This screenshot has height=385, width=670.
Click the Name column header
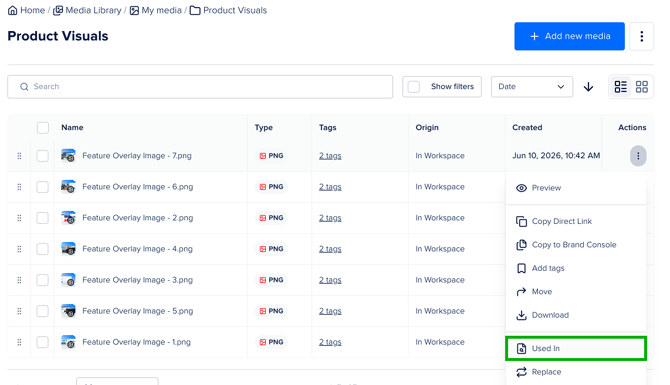(x=72, y=128)
